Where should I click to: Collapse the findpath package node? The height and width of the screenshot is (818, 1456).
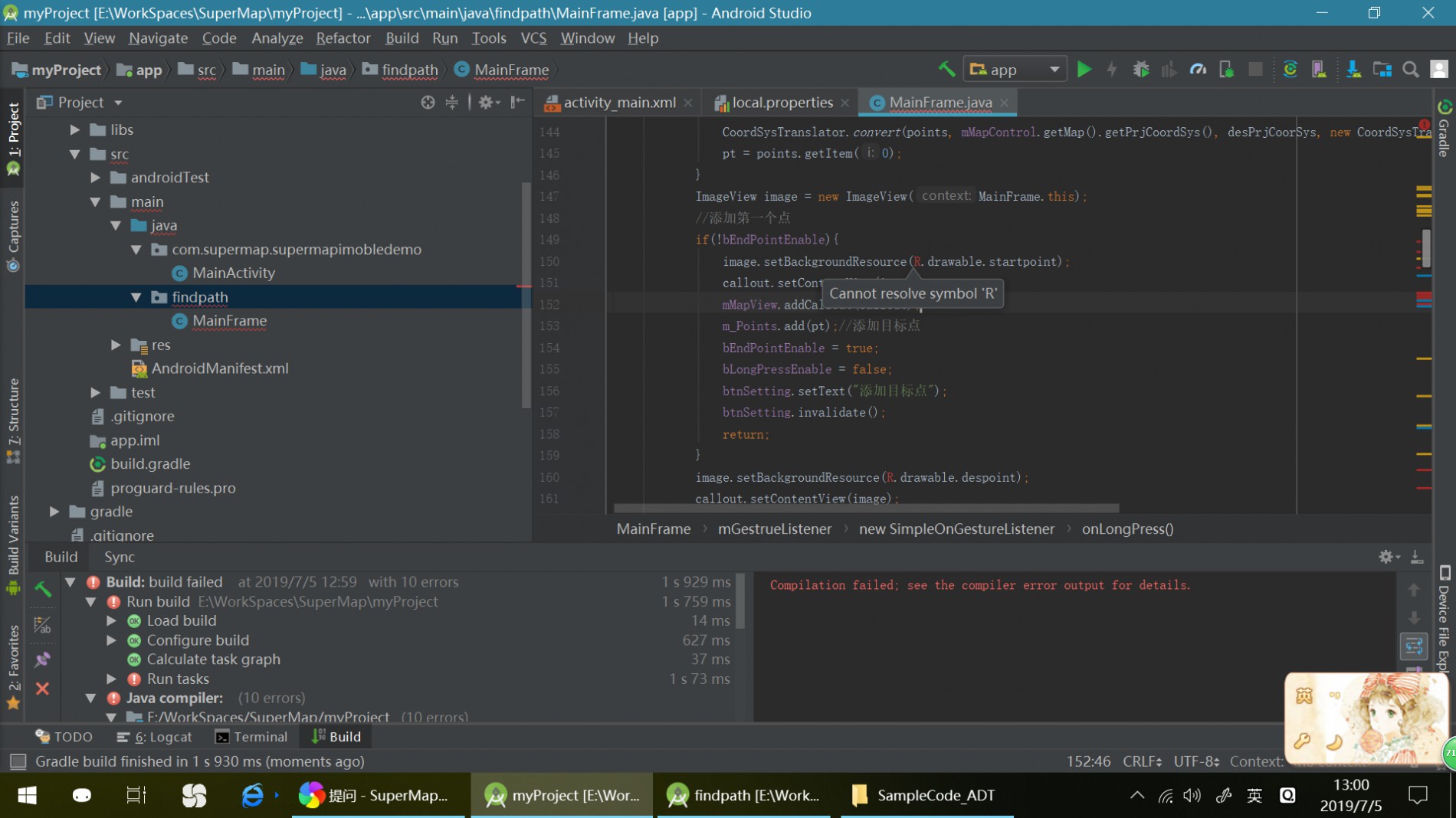click(136, 297)
